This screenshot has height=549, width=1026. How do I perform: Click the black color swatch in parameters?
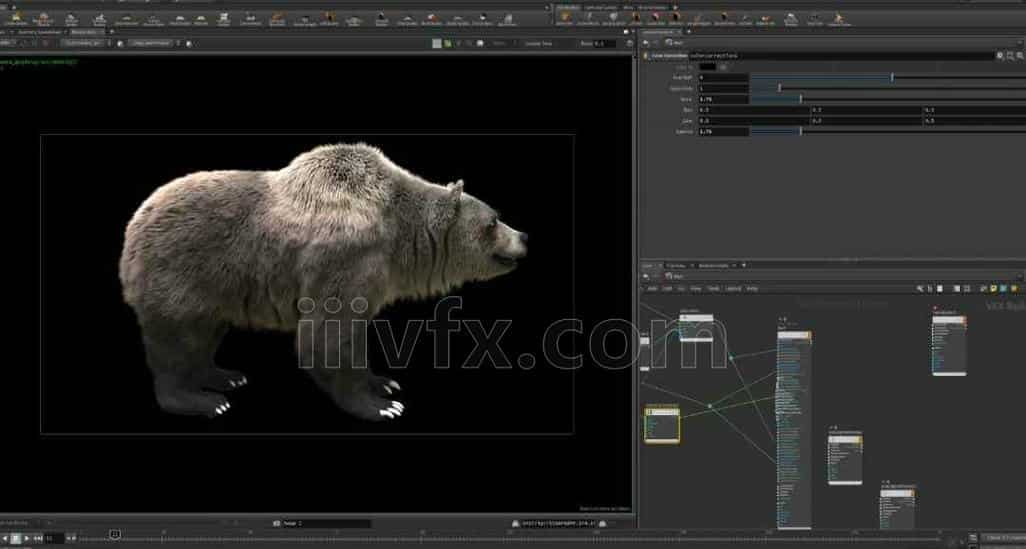(x=707, y=67)
